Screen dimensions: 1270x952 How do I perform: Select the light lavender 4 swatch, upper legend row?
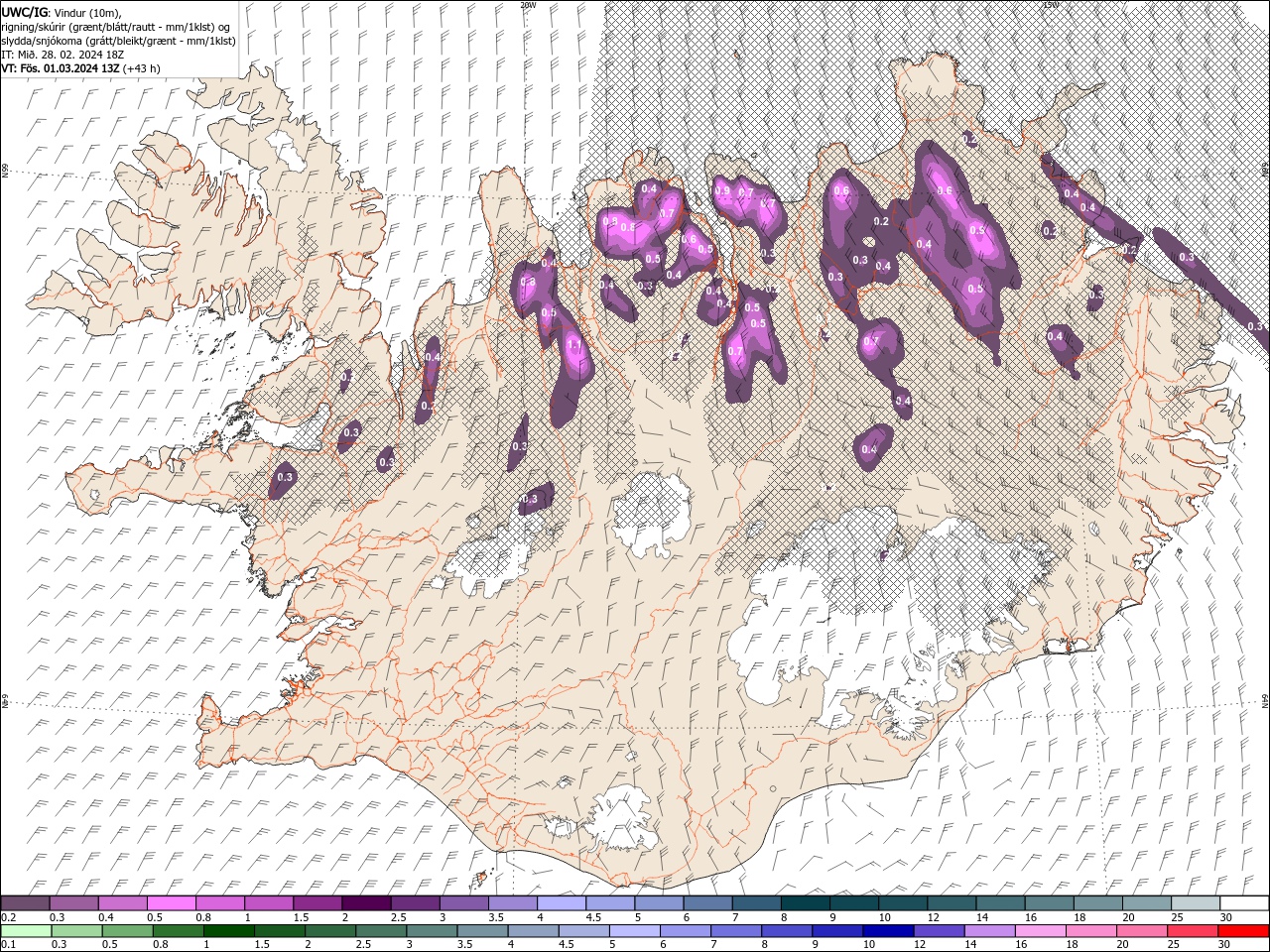561,903
